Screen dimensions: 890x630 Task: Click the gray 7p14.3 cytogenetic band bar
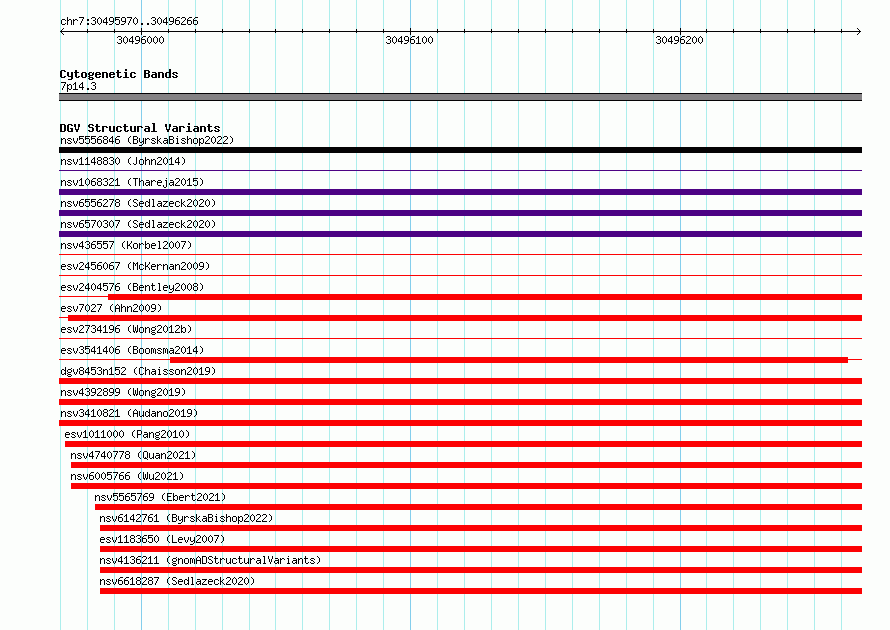click(x=460, y=97)
